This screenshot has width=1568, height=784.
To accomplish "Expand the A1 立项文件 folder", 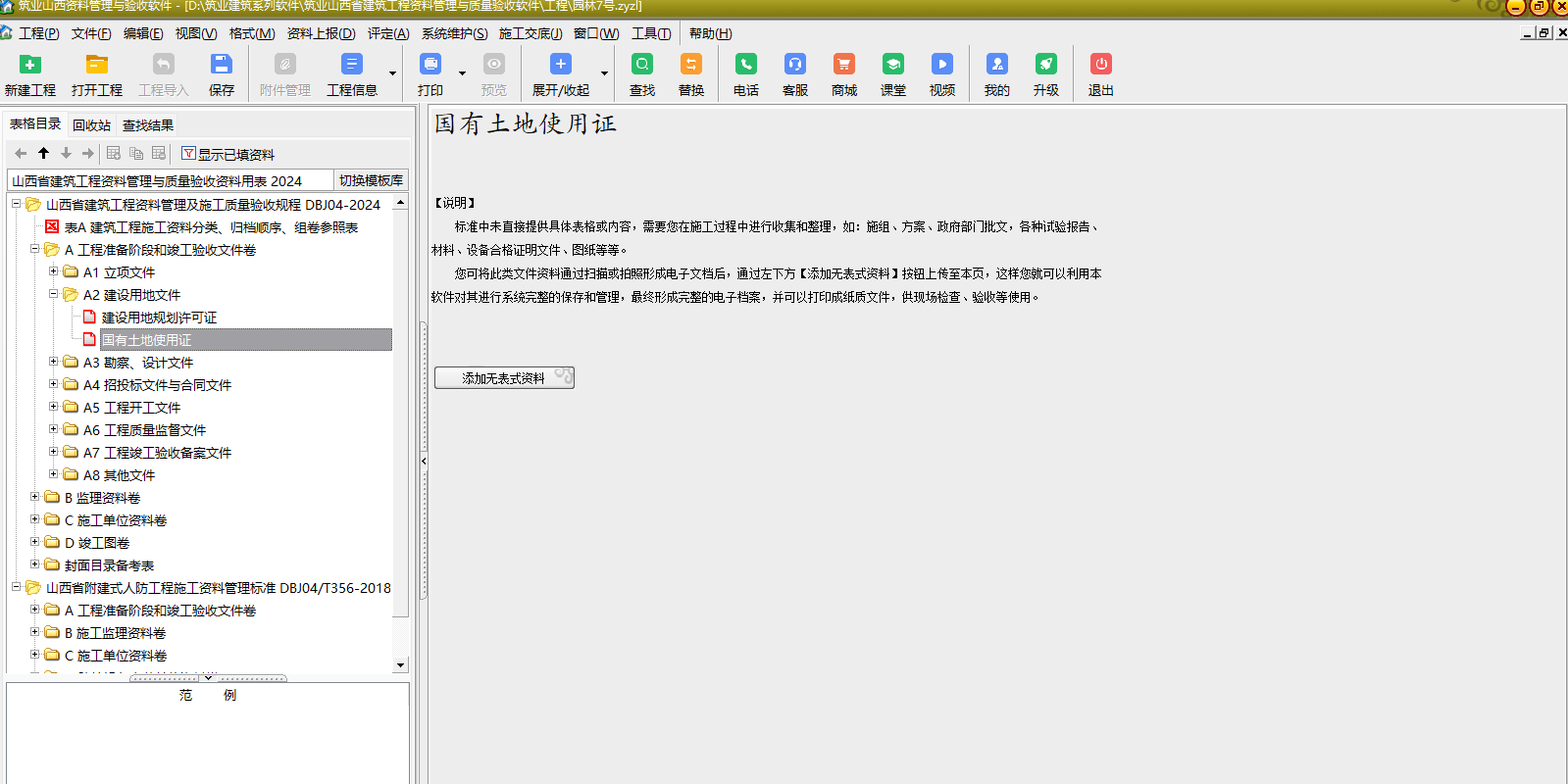I will point(54,271).
